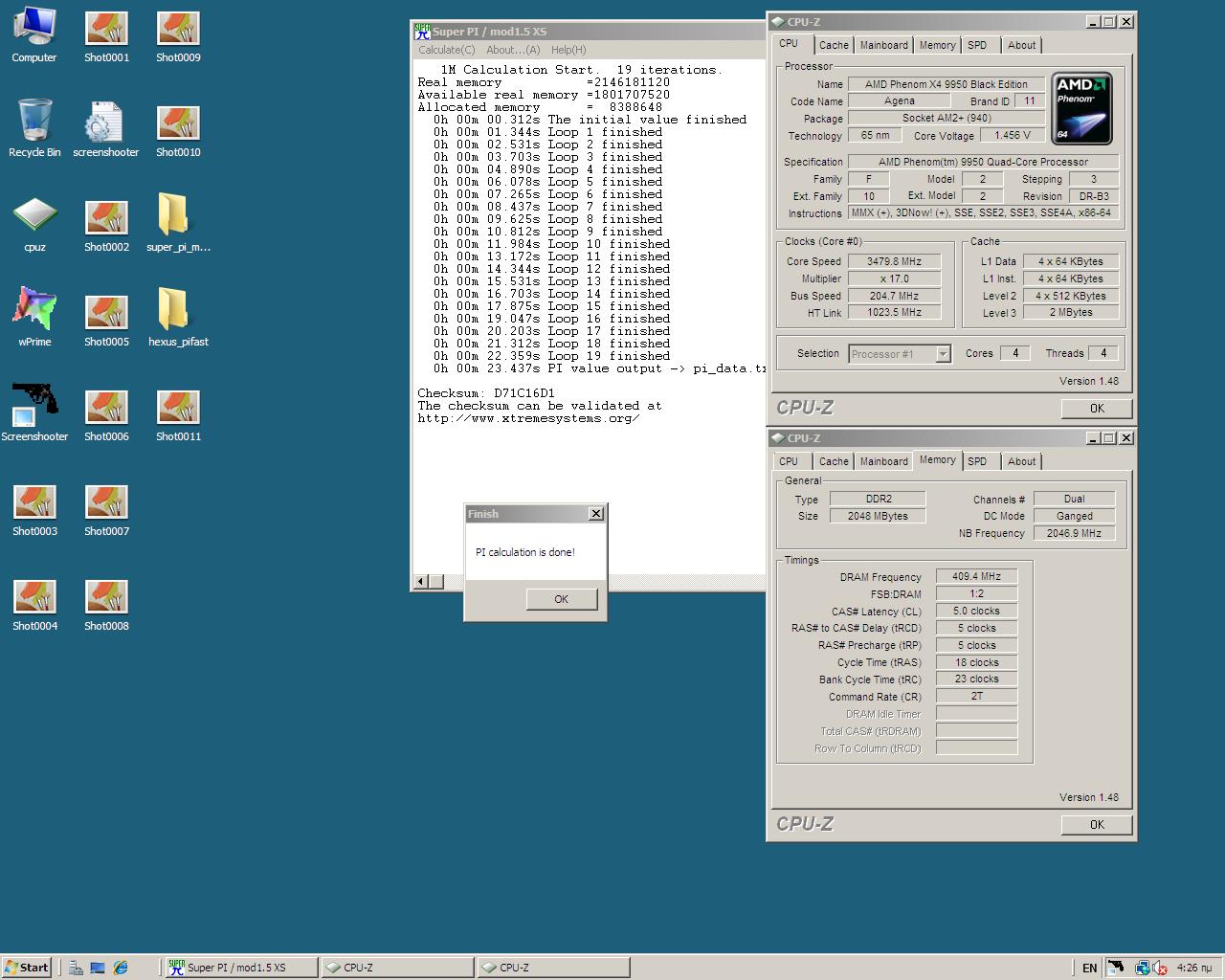Open Calculate(C) menu in Super PI
This screenshot has height=980, width=1225.
tap(446, 50)
